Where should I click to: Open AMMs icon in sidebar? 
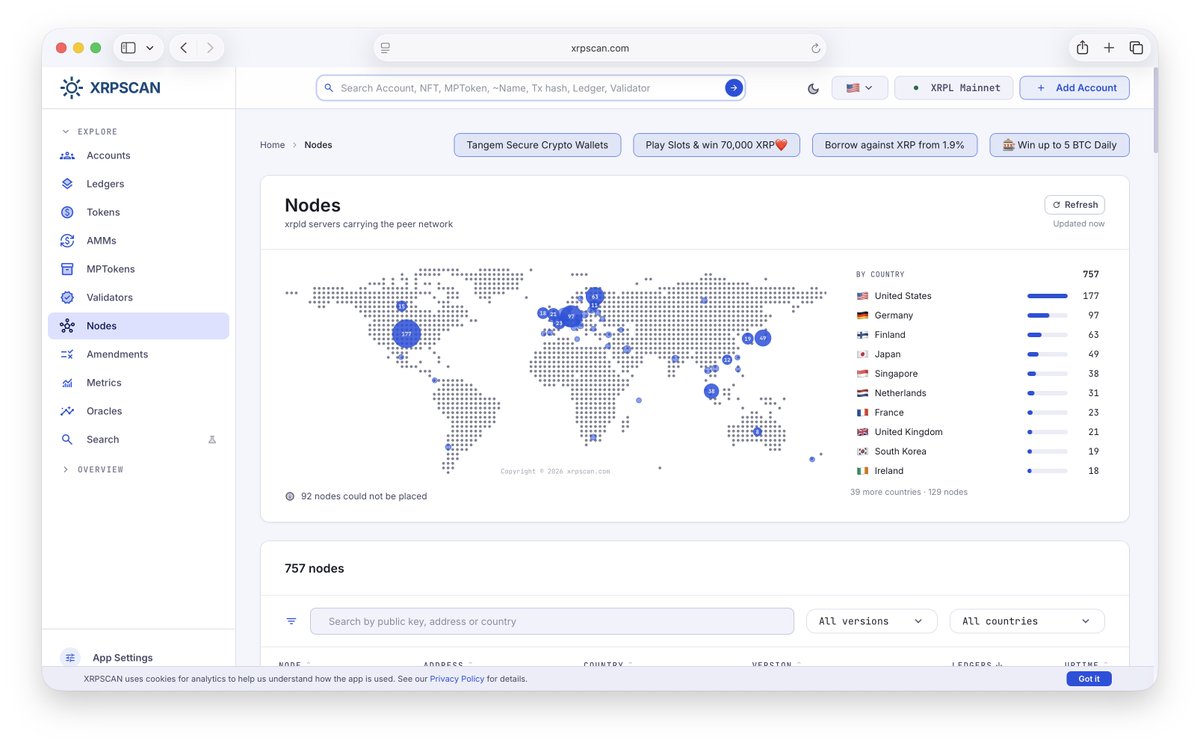coord(67,241)
